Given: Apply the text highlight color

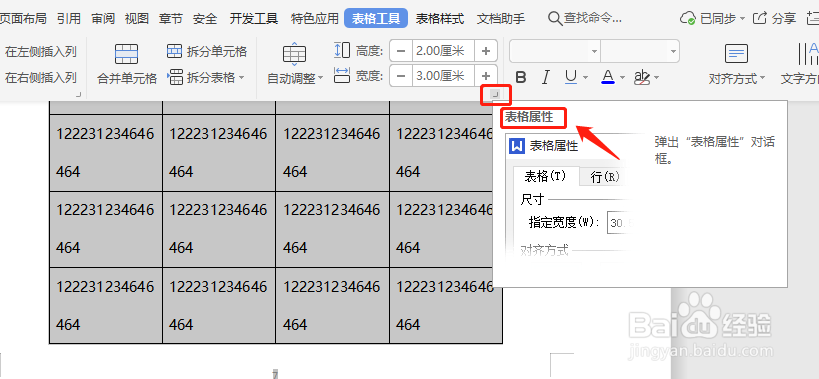Looking at the screenshot, I should 641,78.
